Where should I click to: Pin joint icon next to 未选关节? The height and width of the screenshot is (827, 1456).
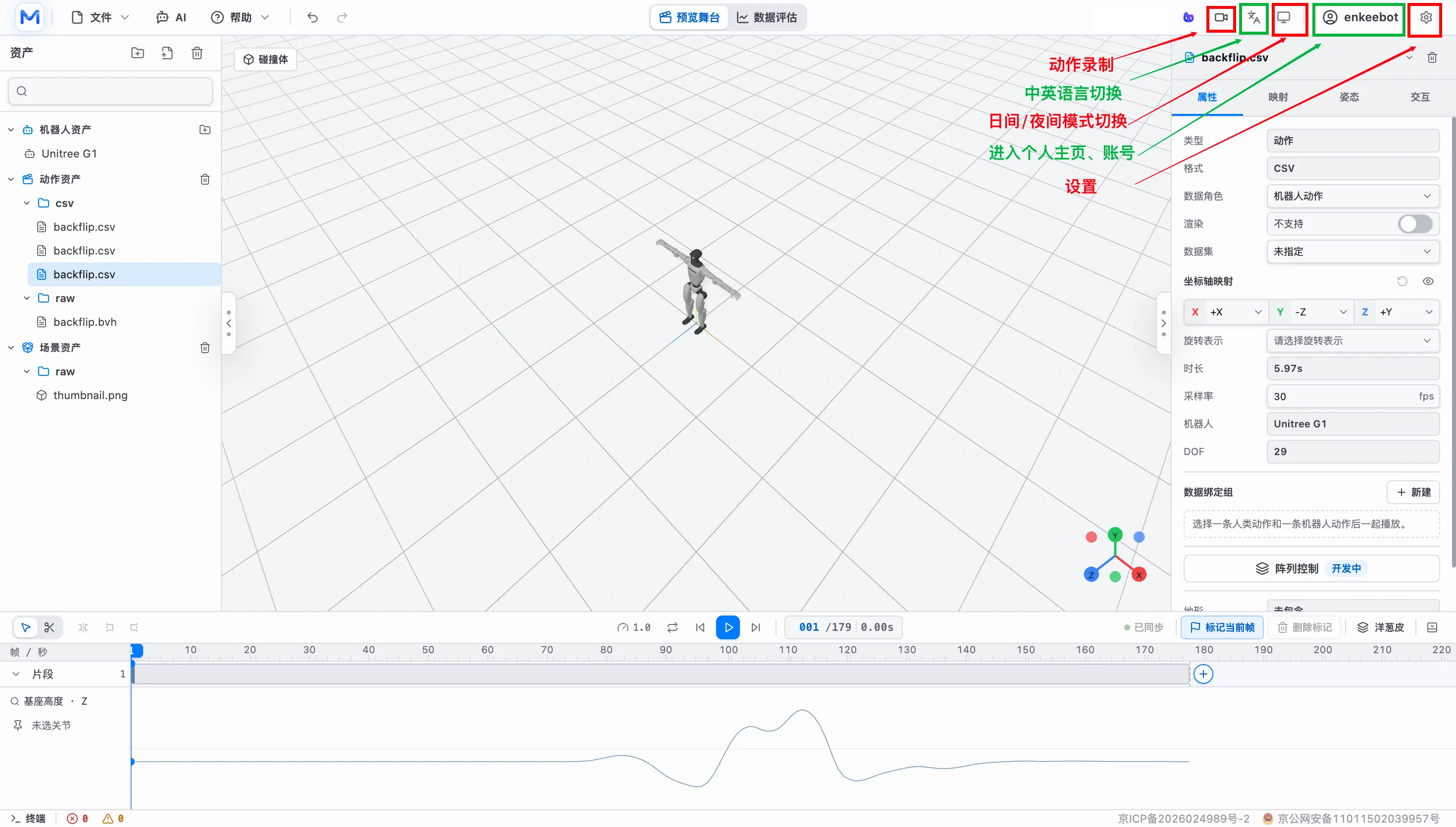18,725
